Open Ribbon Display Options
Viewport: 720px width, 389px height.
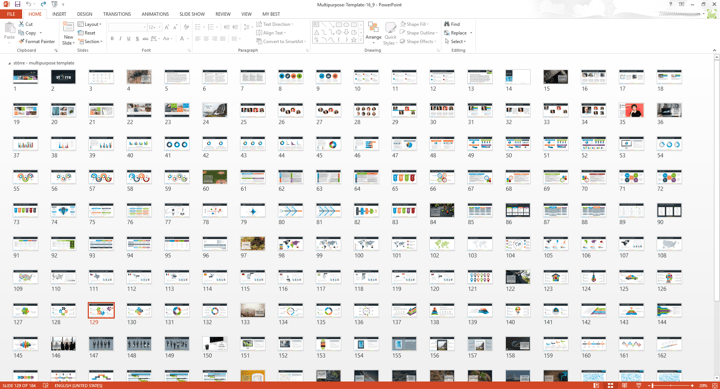[681, 4]
